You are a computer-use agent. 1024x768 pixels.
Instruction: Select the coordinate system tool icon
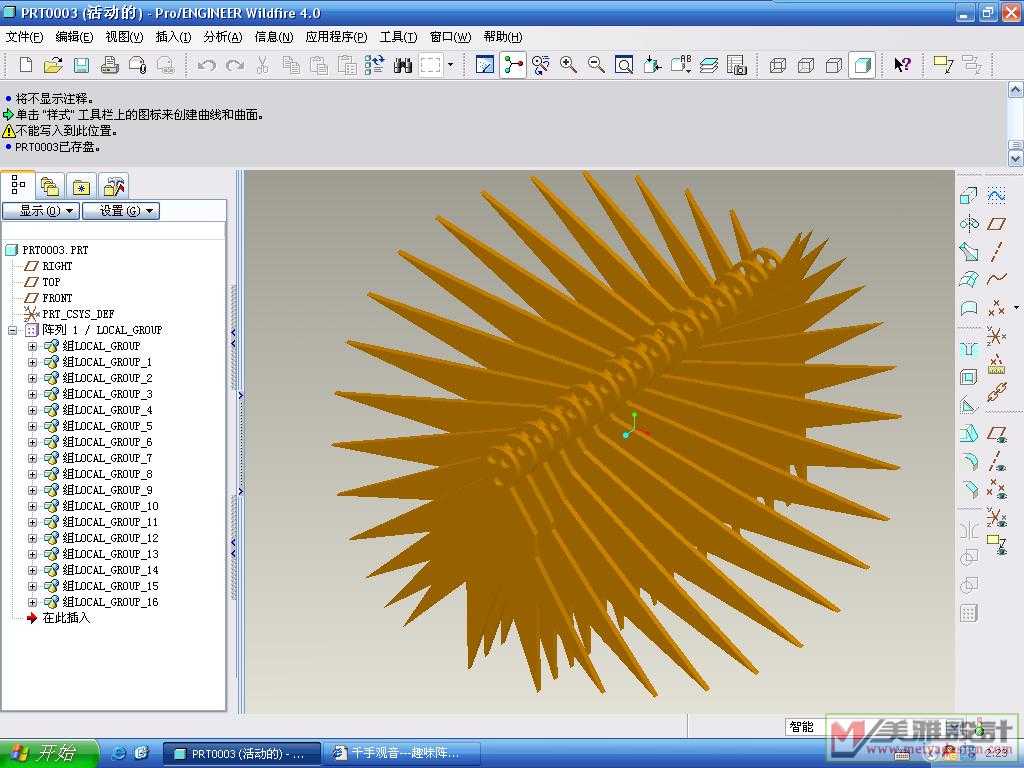click(997, 336)
